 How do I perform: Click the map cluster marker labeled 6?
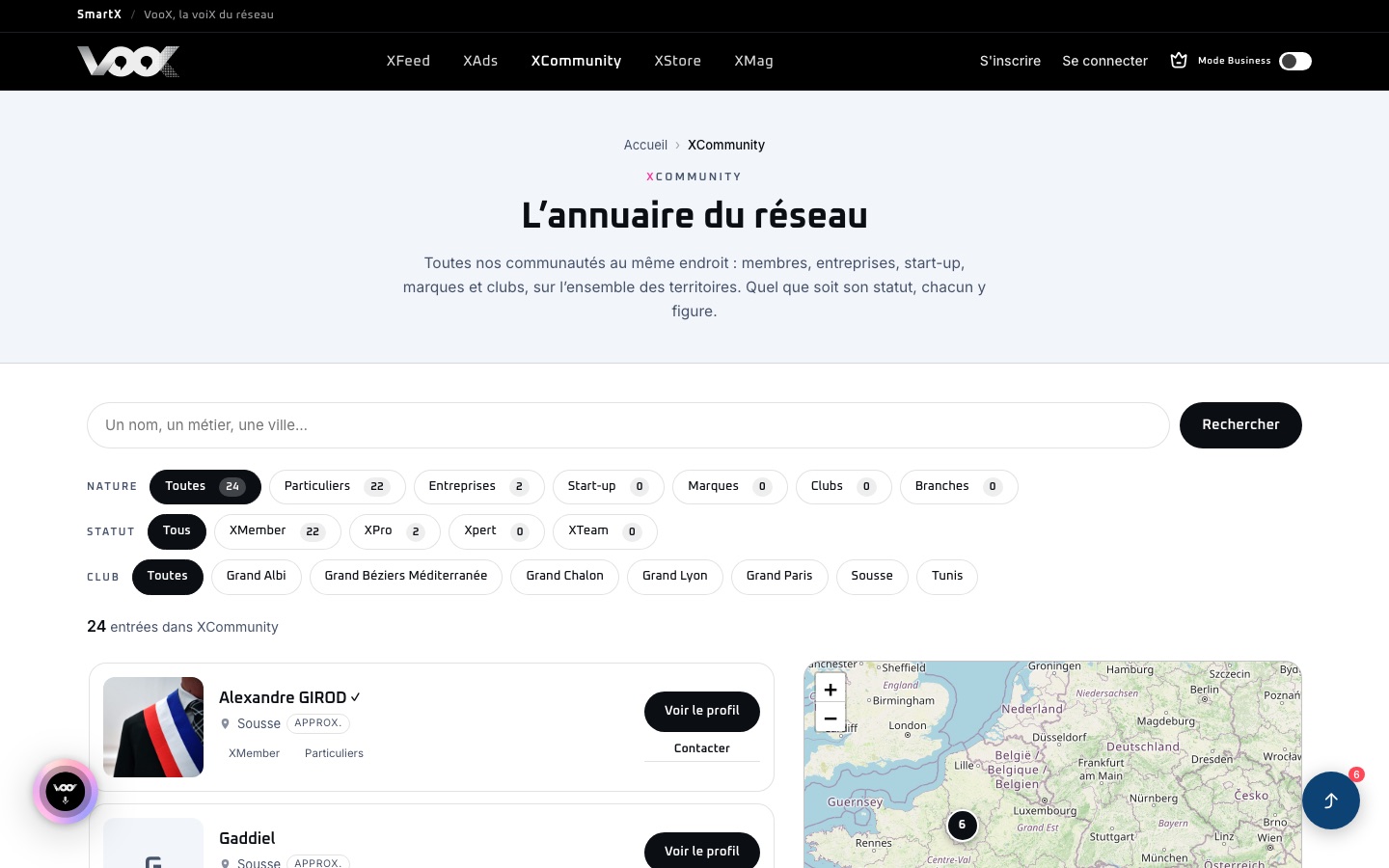962,825
